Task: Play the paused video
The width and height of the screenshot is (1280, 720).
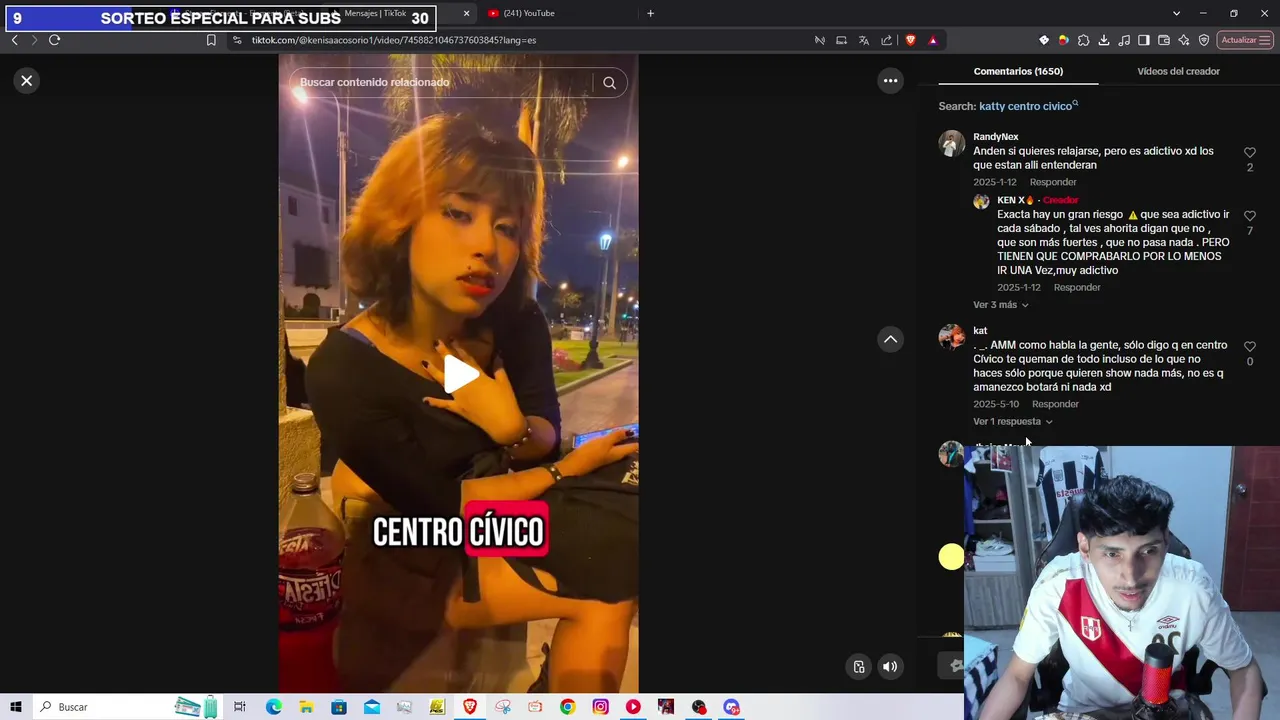Action: click(460, 374)
